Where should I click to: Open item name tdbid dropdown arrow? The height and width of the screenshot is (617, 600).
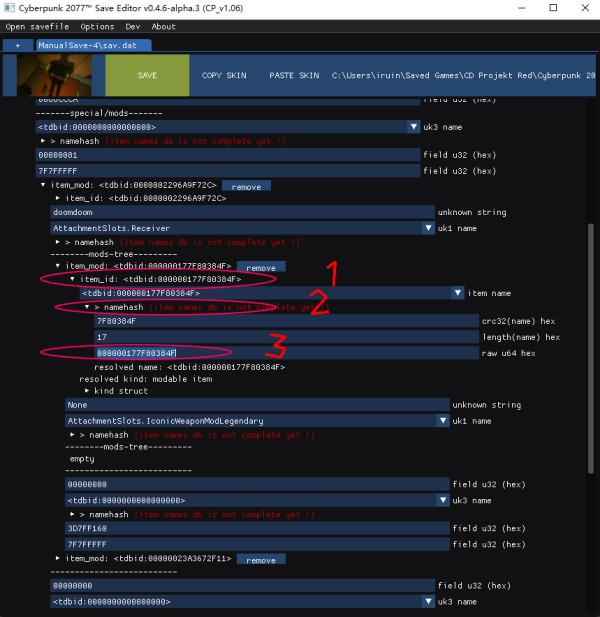pyautogui.click(x=457, y=293)
